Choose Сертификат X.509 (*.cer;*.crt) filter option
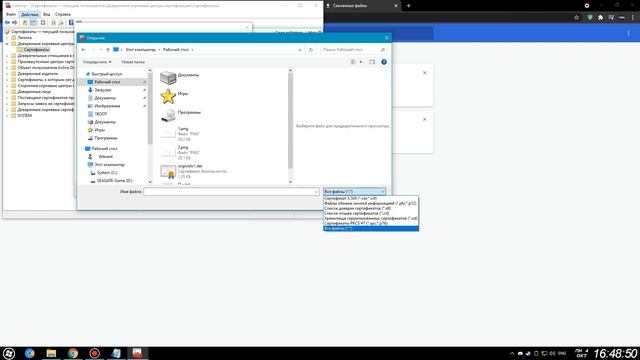 point(371,198)
